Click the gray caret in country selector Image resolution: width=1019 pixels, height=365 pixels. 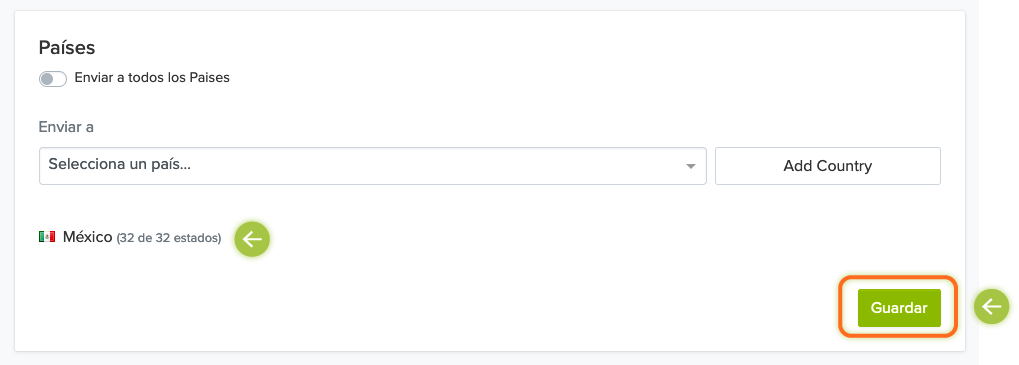690,166
